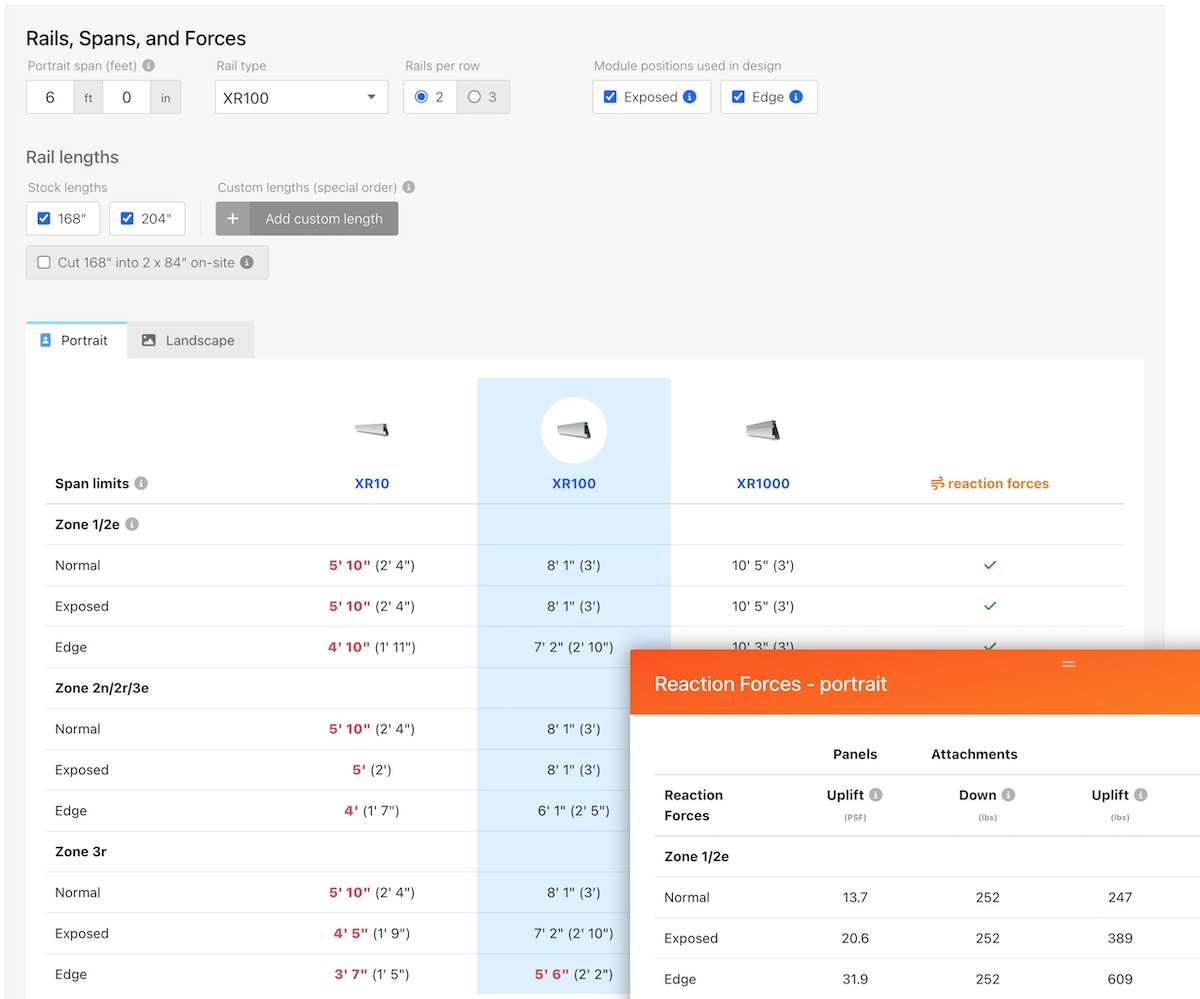Click info icon beside Span limits
The width and height of the screenshot is (1200, 999).
tap(141, 484)
